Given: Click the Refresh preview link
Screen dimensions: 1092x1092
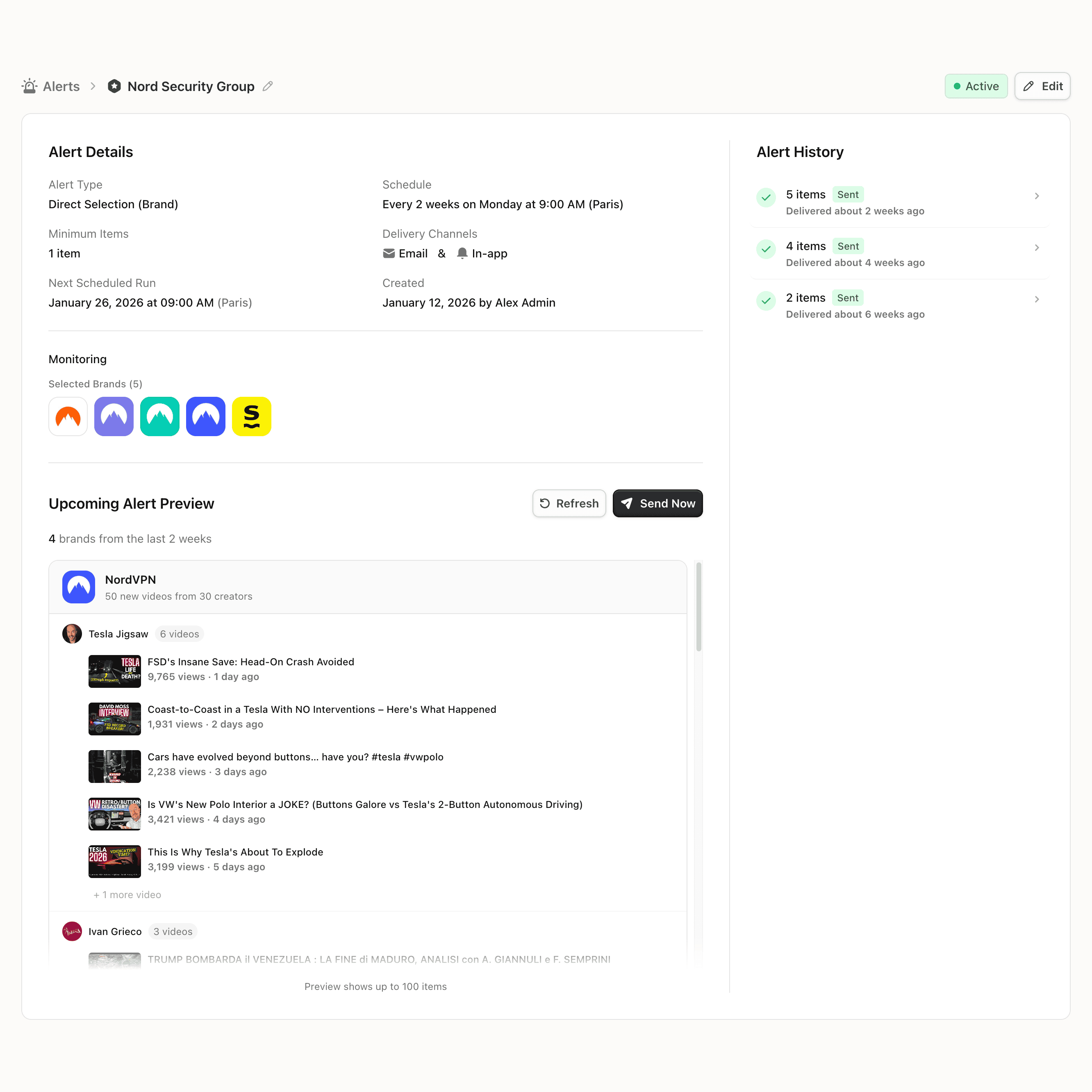Looking at the screenshot, I should 569,503.
